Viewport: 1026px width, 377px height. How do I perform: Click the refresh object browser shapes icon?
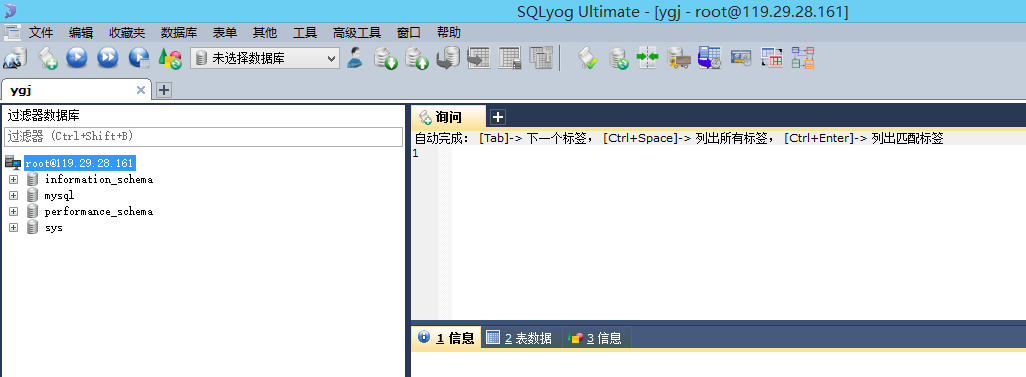pyautogui.click(x=170, y=58)
